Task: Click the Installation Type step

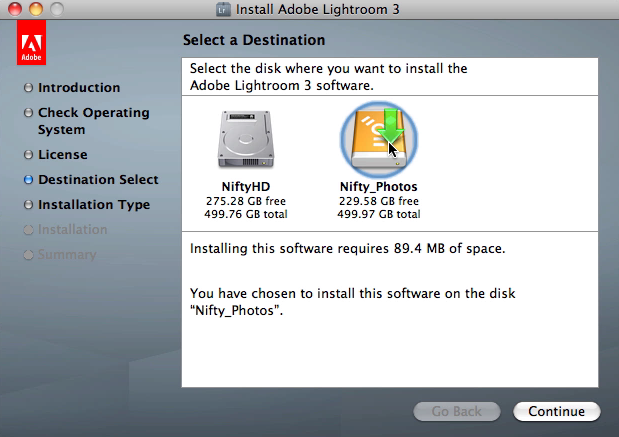Action: pos(94,204)
